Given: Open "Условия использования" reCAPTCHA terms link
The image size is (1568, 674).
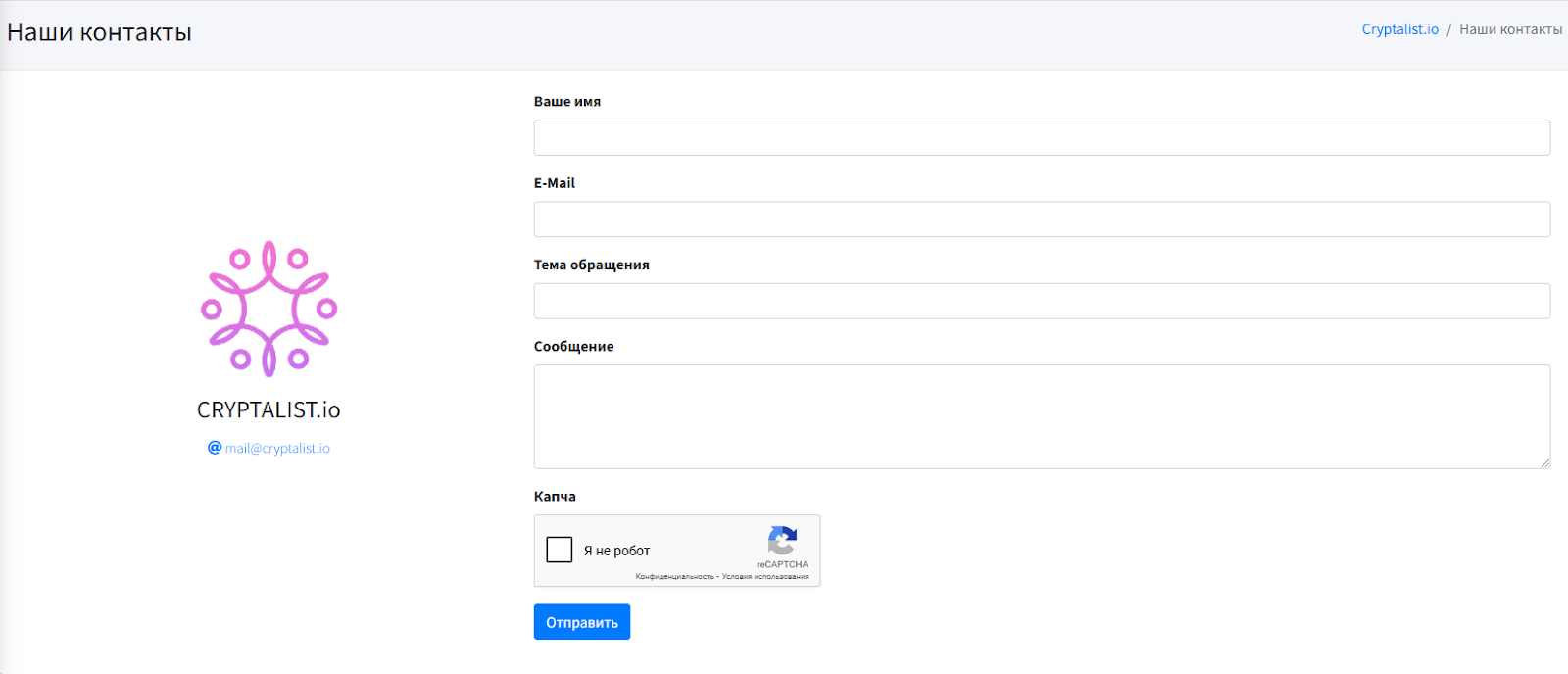Looking at the screenshot, I should [765, 577].
